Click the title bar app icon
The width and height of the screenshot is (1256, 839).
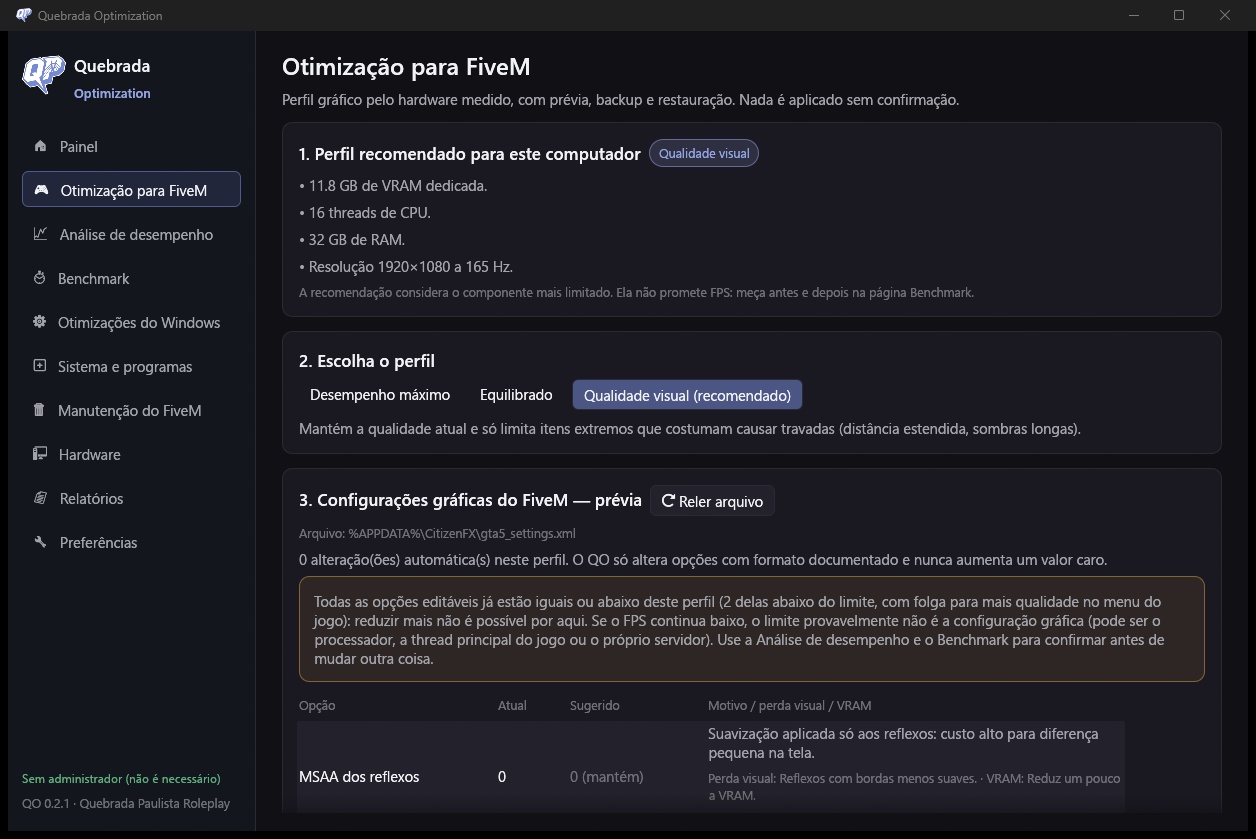(24, 15)
